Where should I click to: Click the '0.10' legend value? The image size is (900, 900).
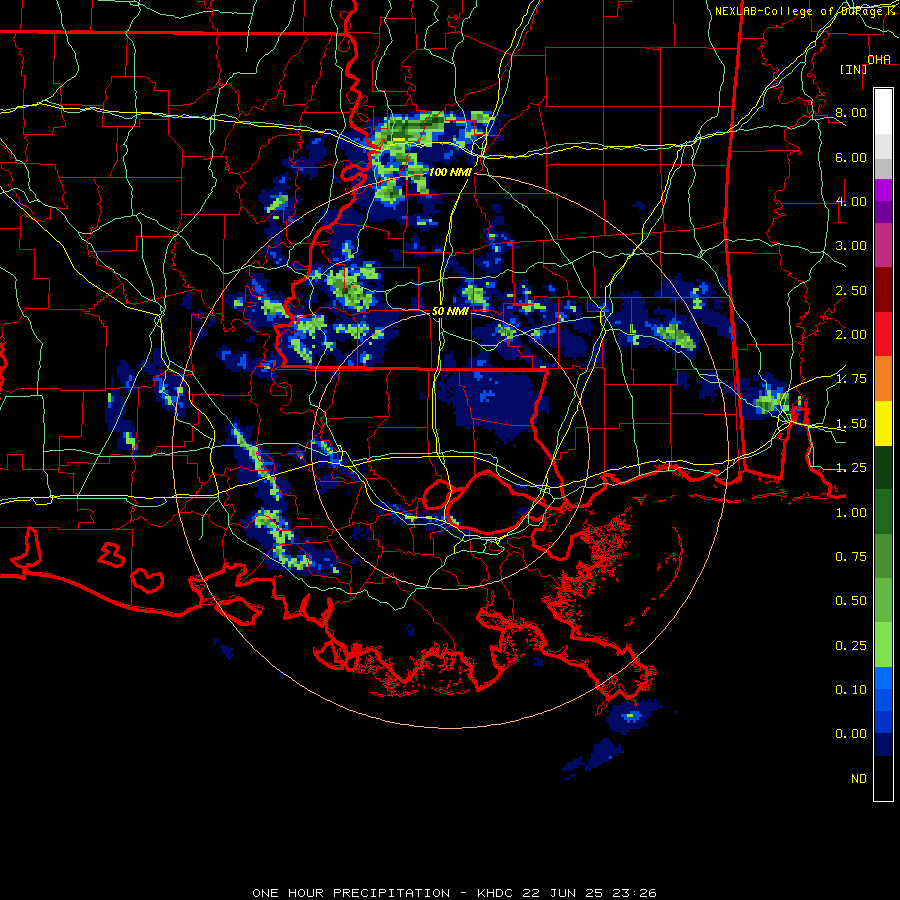[851, 690]
